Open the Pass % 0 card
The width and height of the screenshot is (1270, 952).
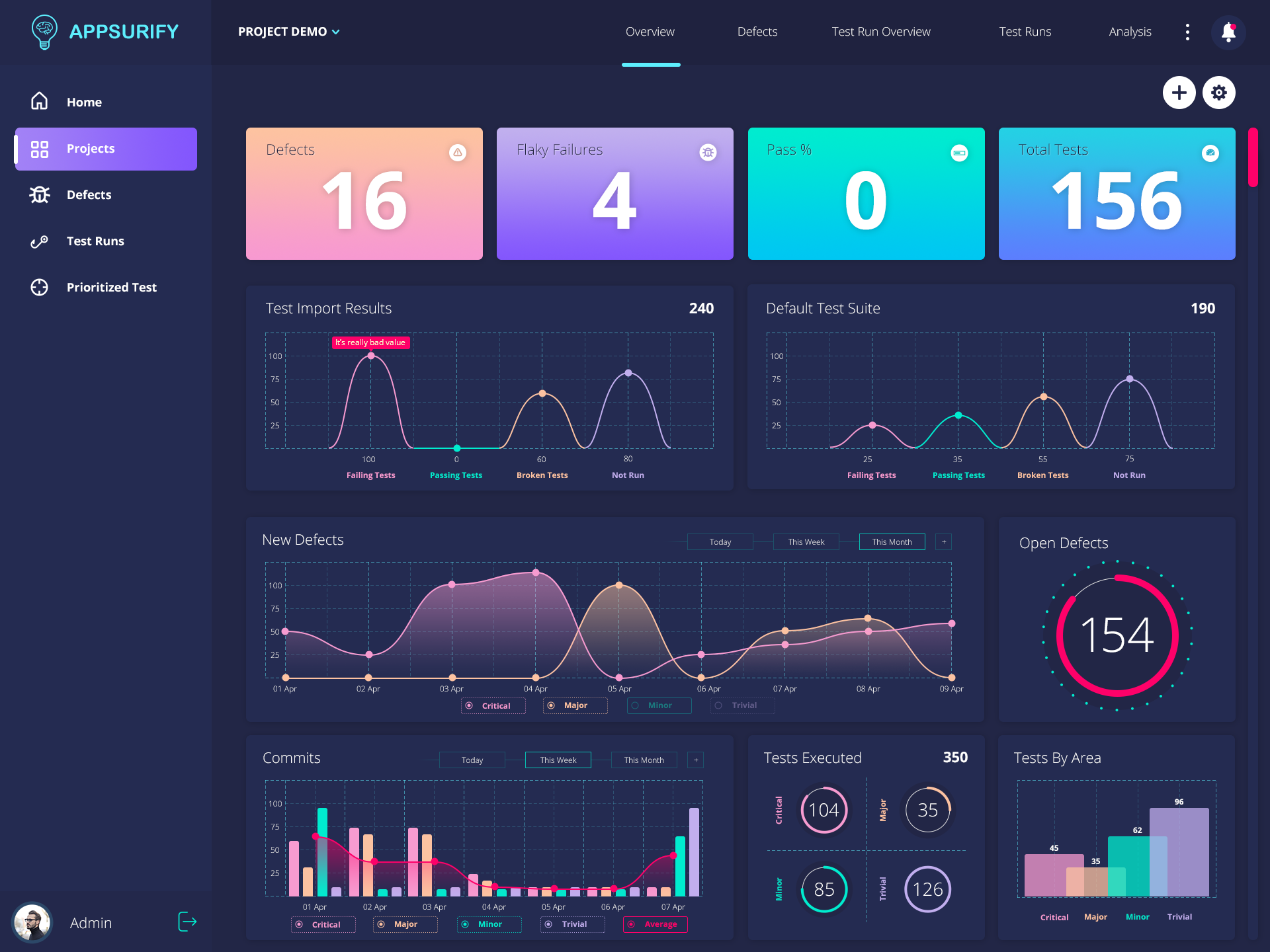pyautogui.click(x=867, y=194)
